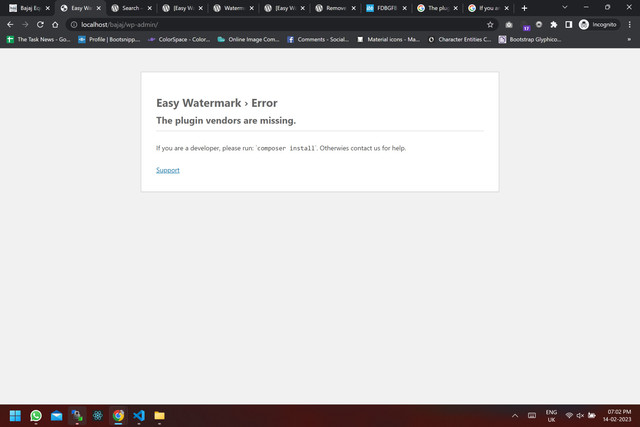Show more bookmarks via the overflow chevron
Viewport: 640px width, 427px height.
click(629, 40)
